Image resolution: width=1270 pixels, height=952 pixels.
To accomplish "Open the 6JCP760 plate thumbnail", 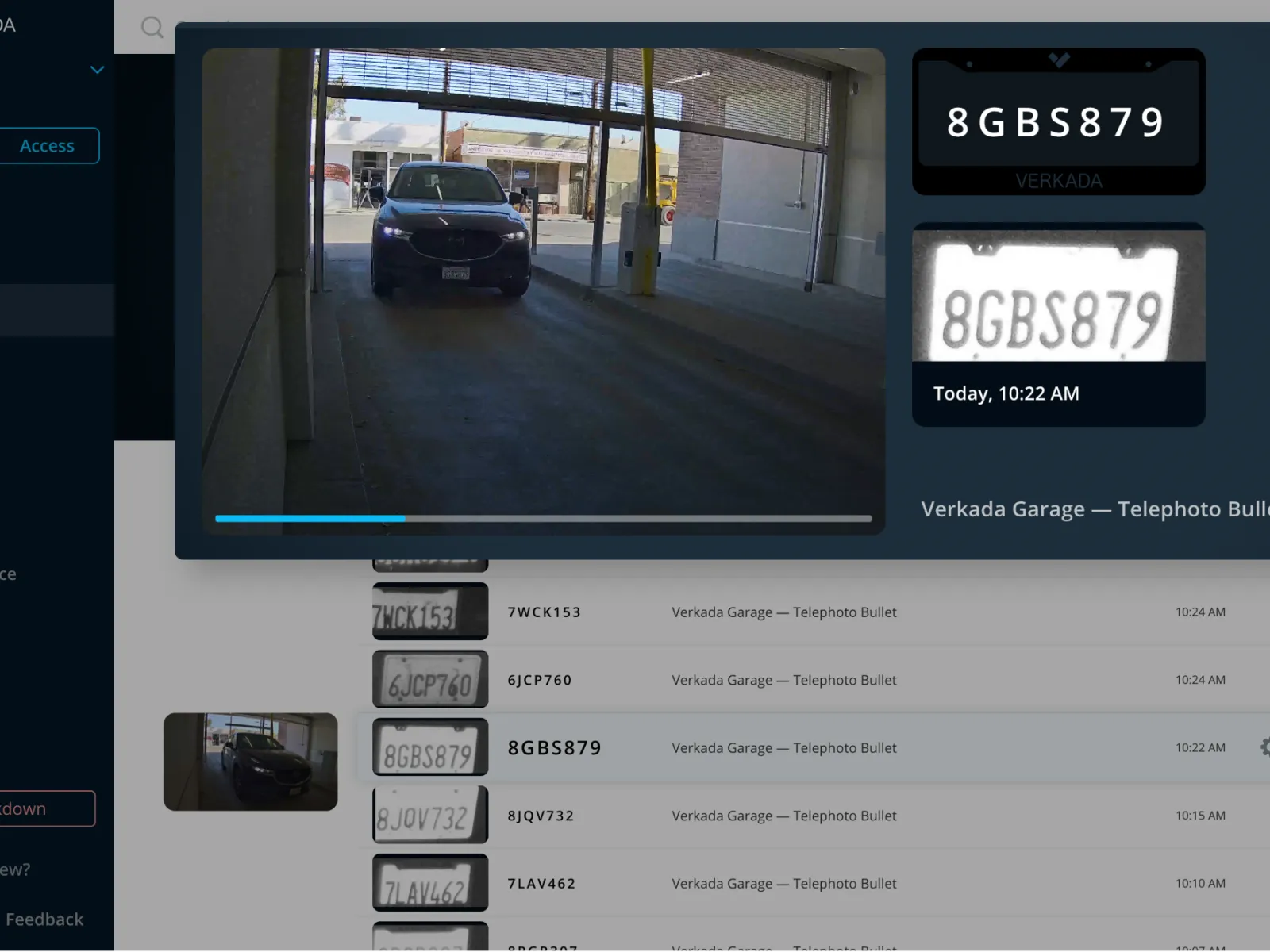I will (430, 680).
